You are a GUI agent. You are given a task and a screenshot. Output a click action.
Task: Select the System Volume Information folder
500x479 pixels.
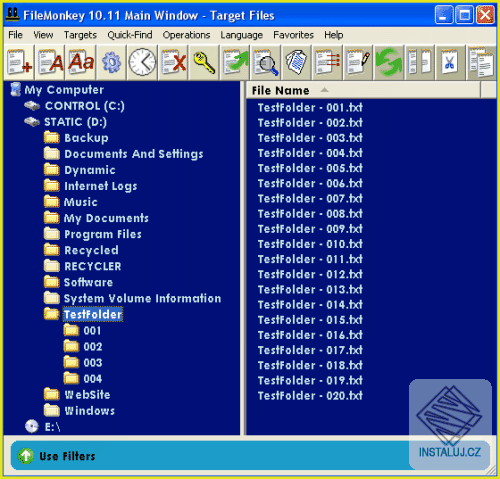click(142, 298)
